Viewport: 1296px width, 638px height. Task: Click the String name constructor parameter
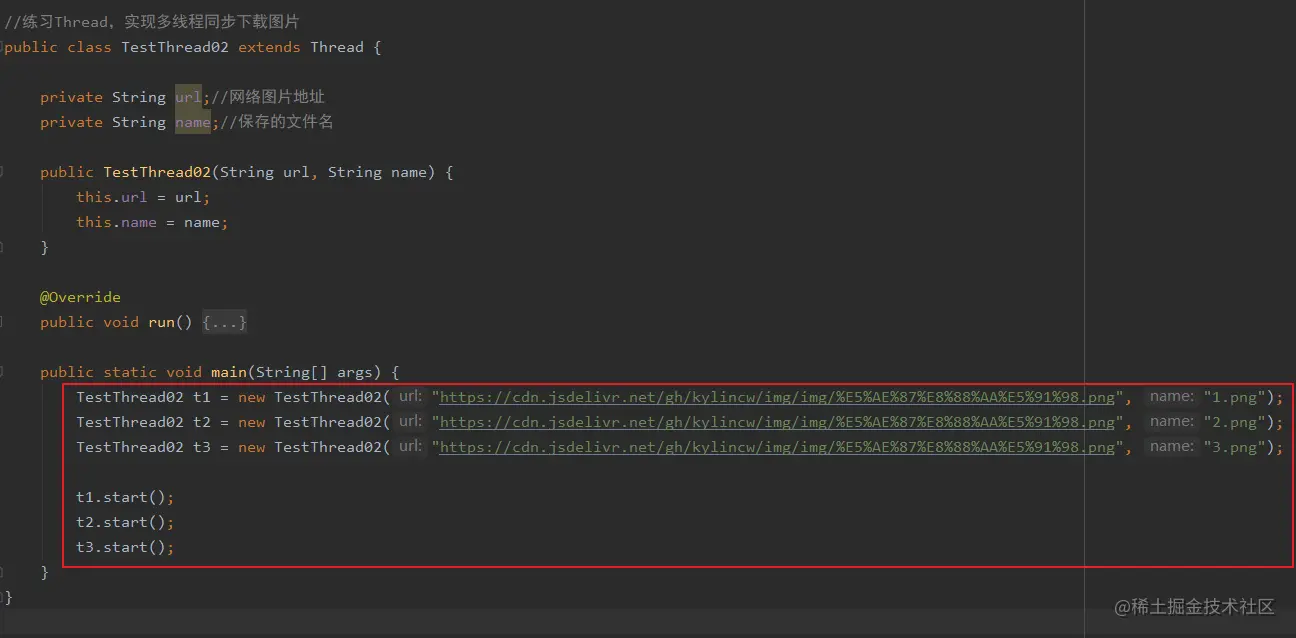377,172
